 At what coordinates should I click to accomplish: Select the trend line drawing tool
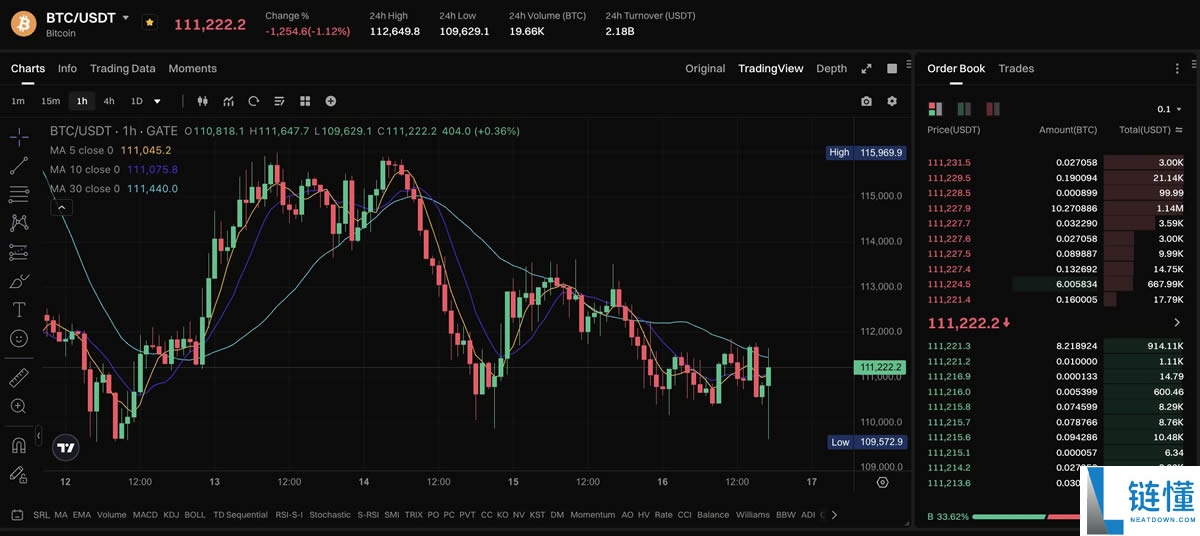pyautogui.click(x=18, y=165)
